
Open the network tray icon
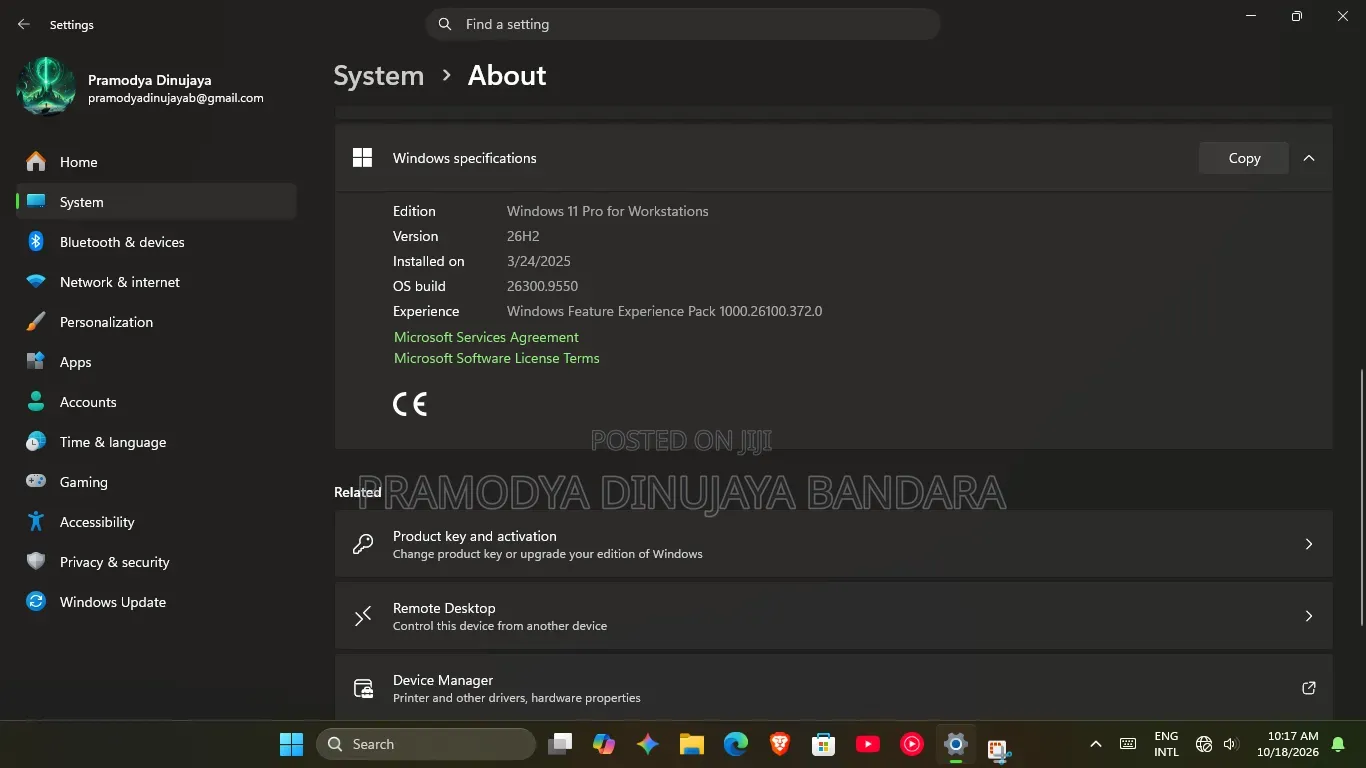click(1204, 744)
